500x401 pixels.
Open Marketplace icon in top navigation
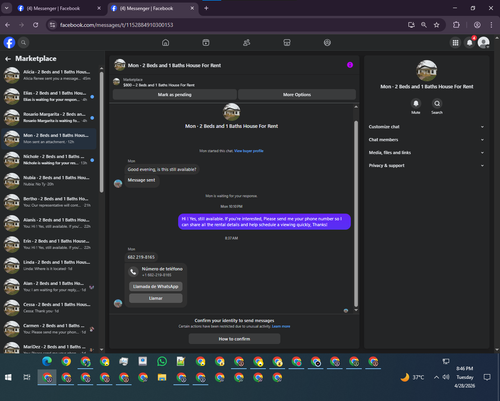coord(287,43)
